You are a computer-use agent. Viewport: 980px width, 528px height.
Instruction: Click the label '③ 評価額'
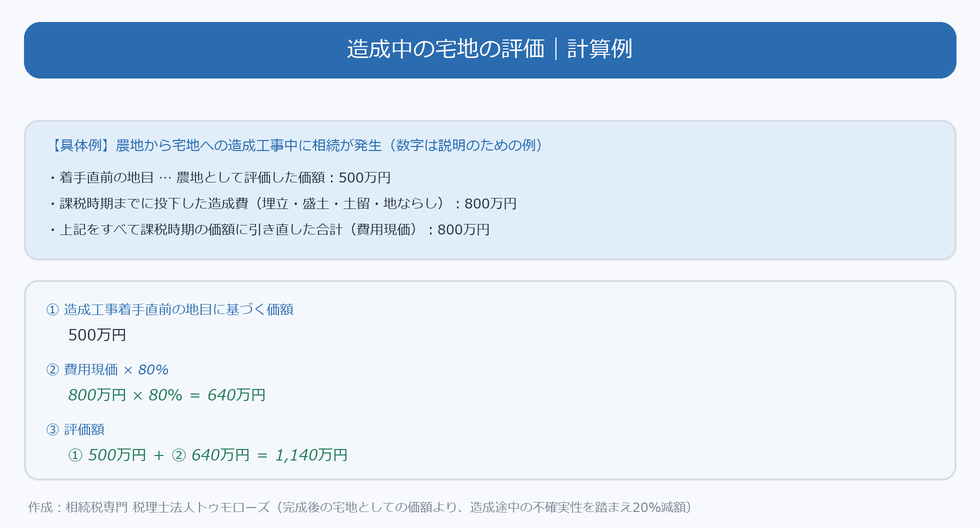[x=76, y=429]
